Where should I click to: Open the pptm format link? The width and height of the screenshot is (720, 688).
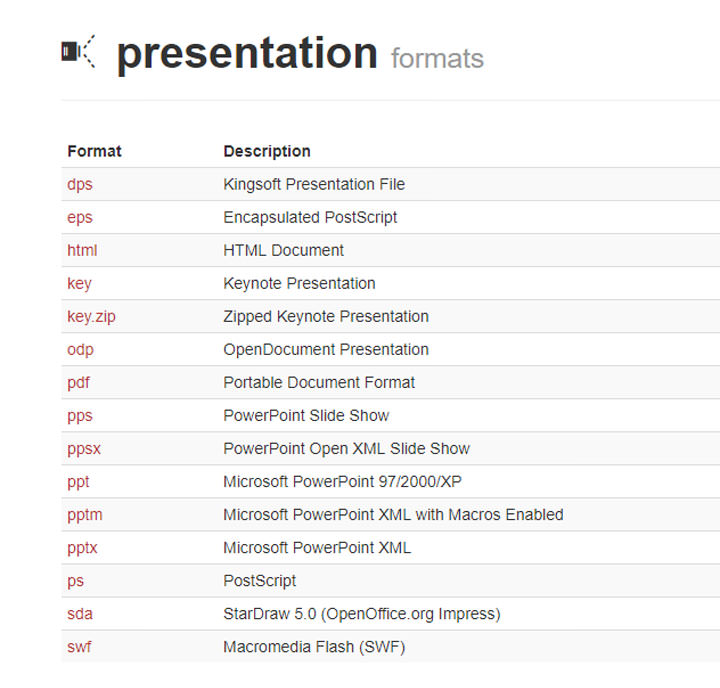[x=85, y=514]
